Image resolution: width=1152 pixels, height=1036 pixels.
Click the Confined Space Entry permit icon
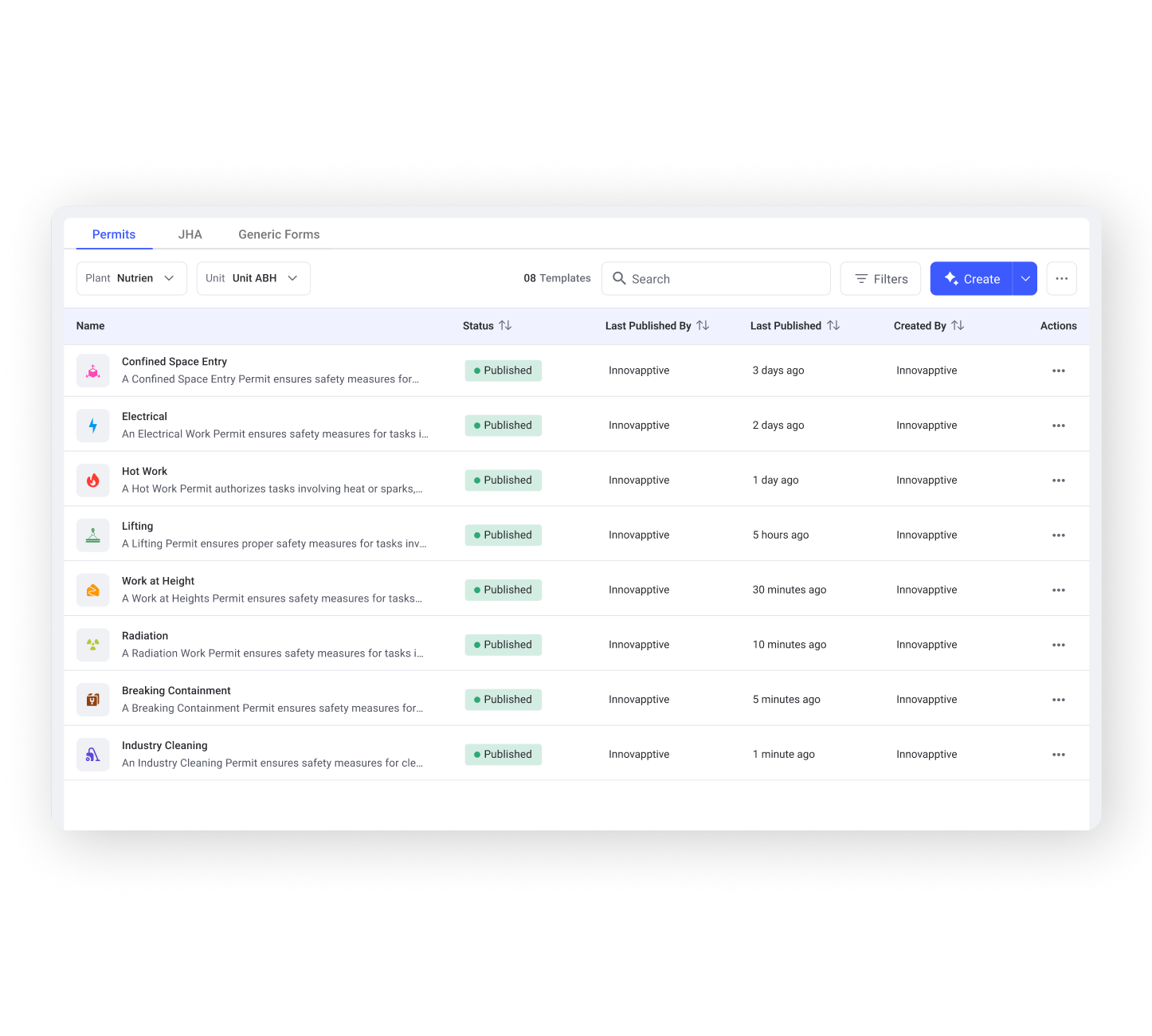93,371
